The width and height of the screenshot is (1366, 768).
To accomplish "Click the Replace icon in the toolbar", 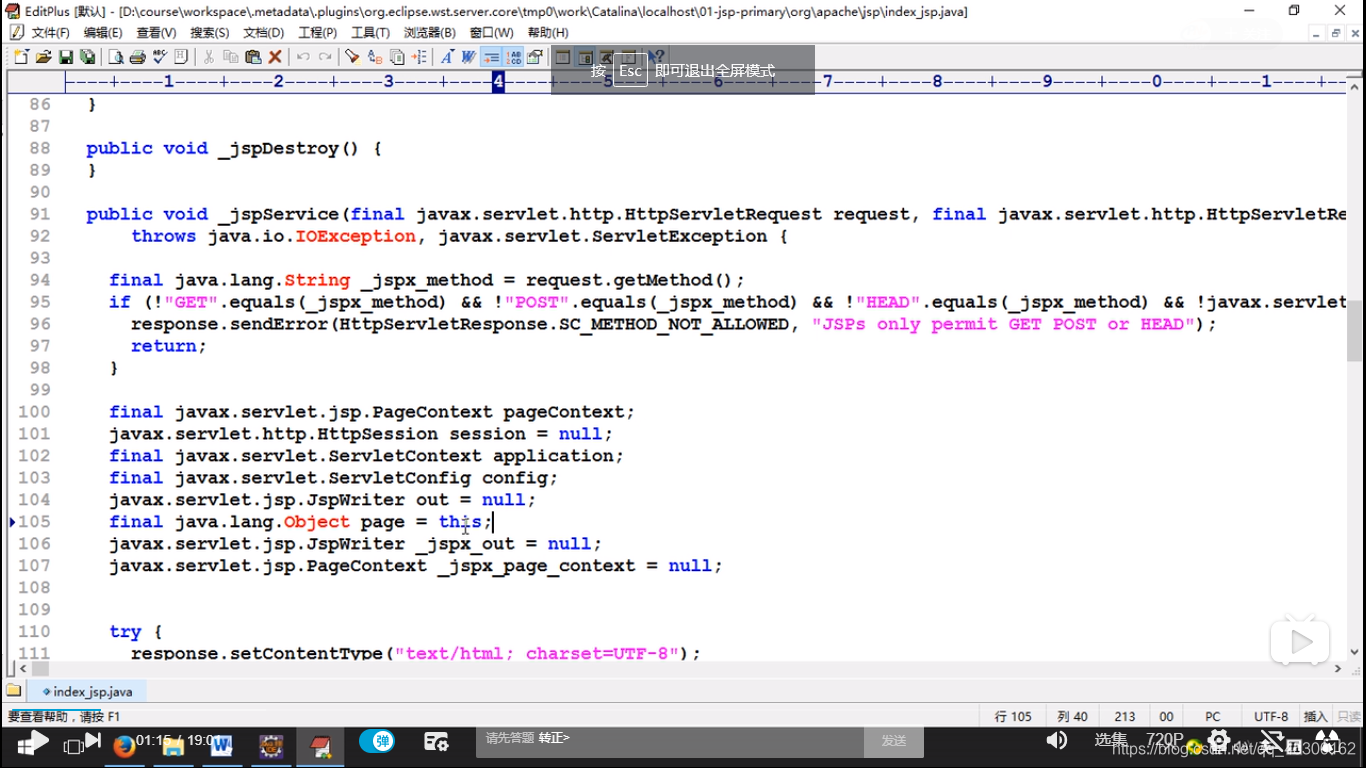I will coord(375,57).
